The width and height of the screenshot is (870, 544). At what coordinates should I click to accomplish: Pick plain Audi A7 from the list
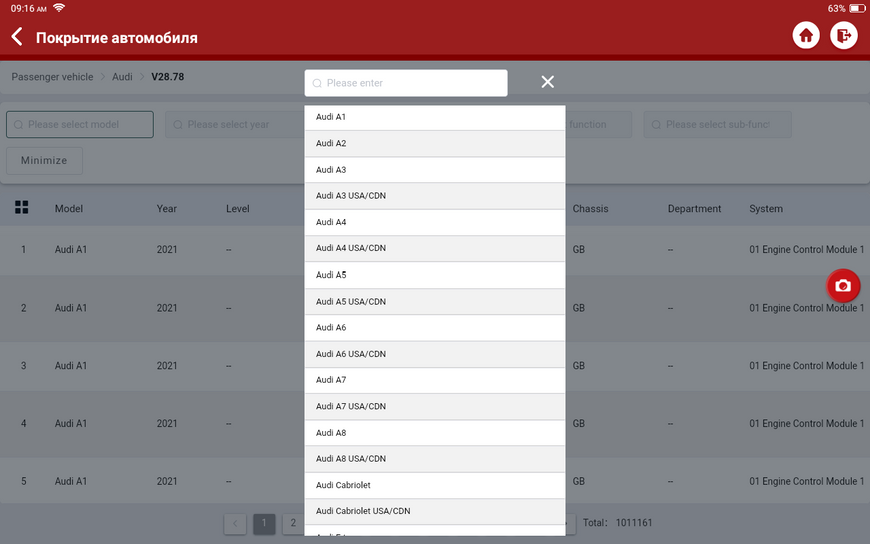(434, 380)
